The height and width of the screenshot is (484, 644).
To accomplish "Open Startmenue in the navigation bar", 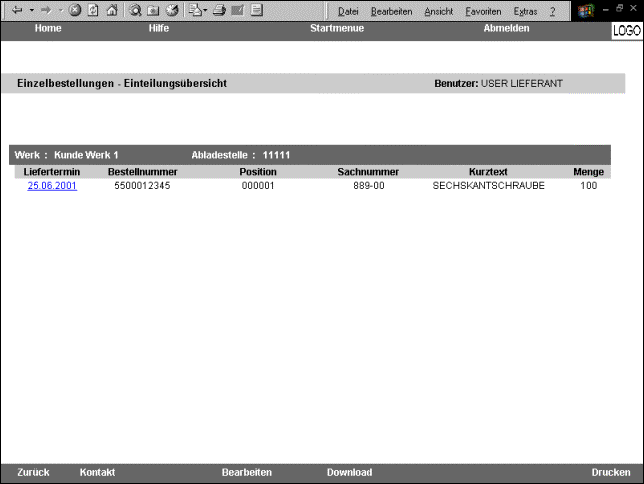I will tap(337, 28).
